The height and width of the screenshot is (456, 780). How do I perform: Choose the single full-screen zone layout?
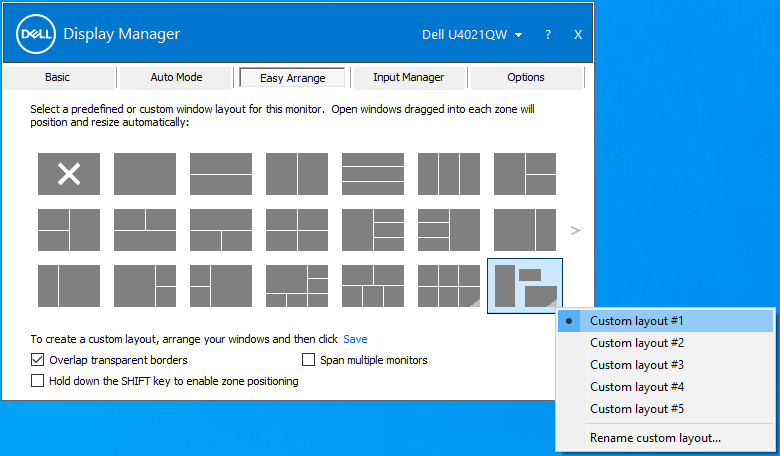tap(145, 174)
